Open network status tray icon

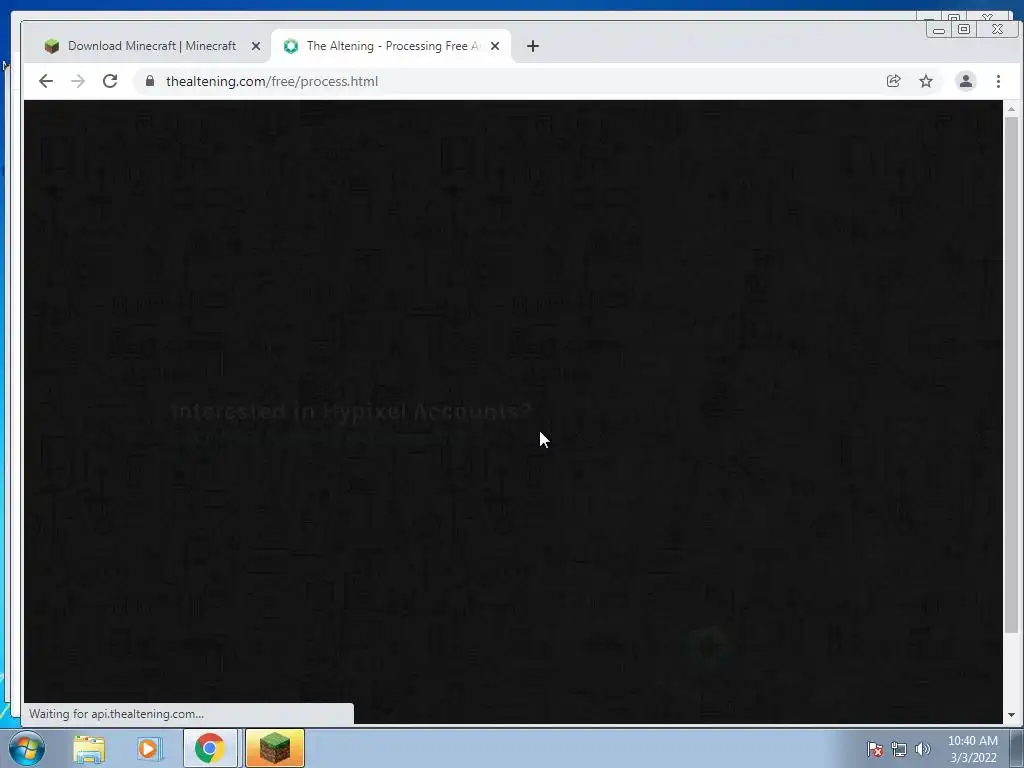pos(899,749)
